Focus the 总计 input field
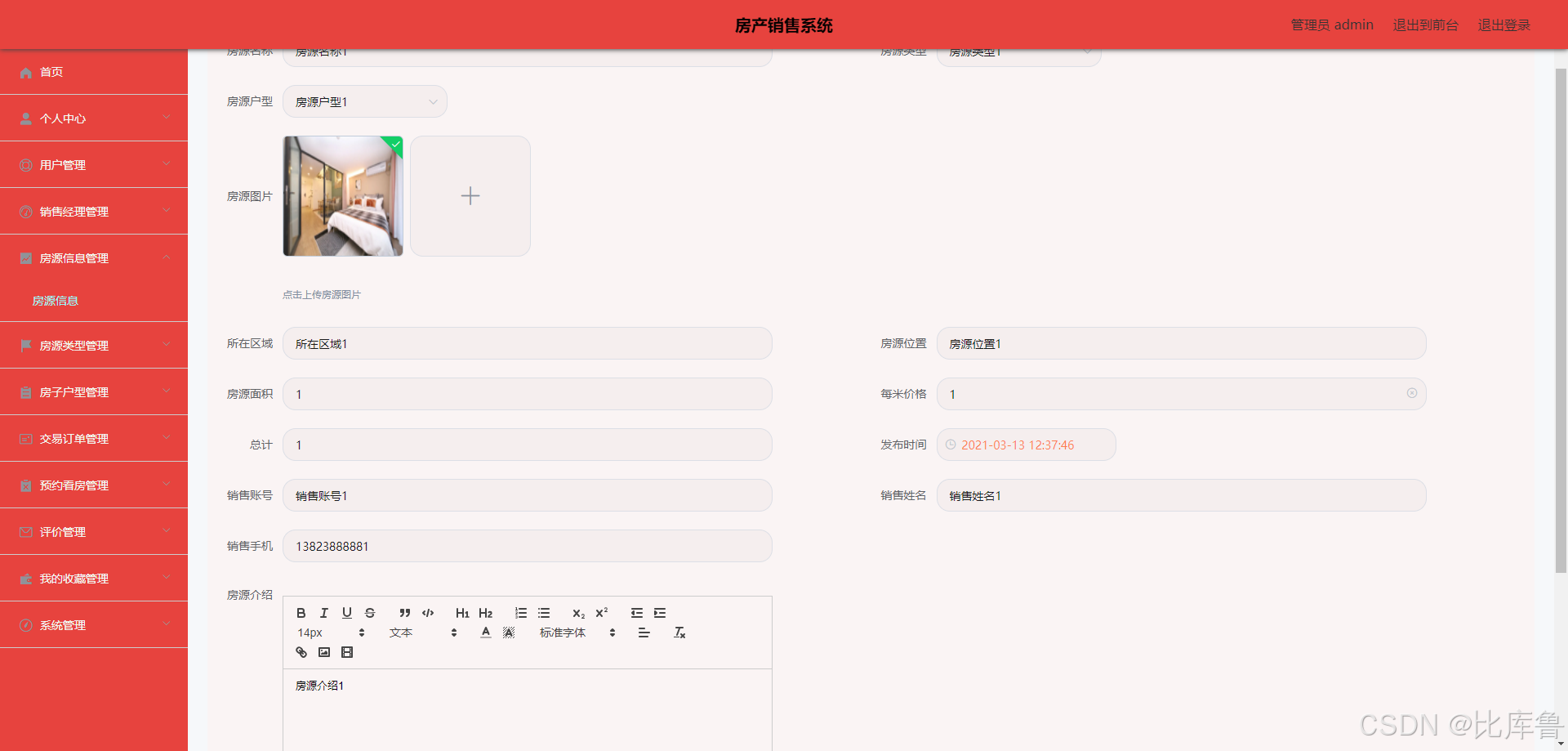Viewport: 1568px width, 751px height. point(528,445)
